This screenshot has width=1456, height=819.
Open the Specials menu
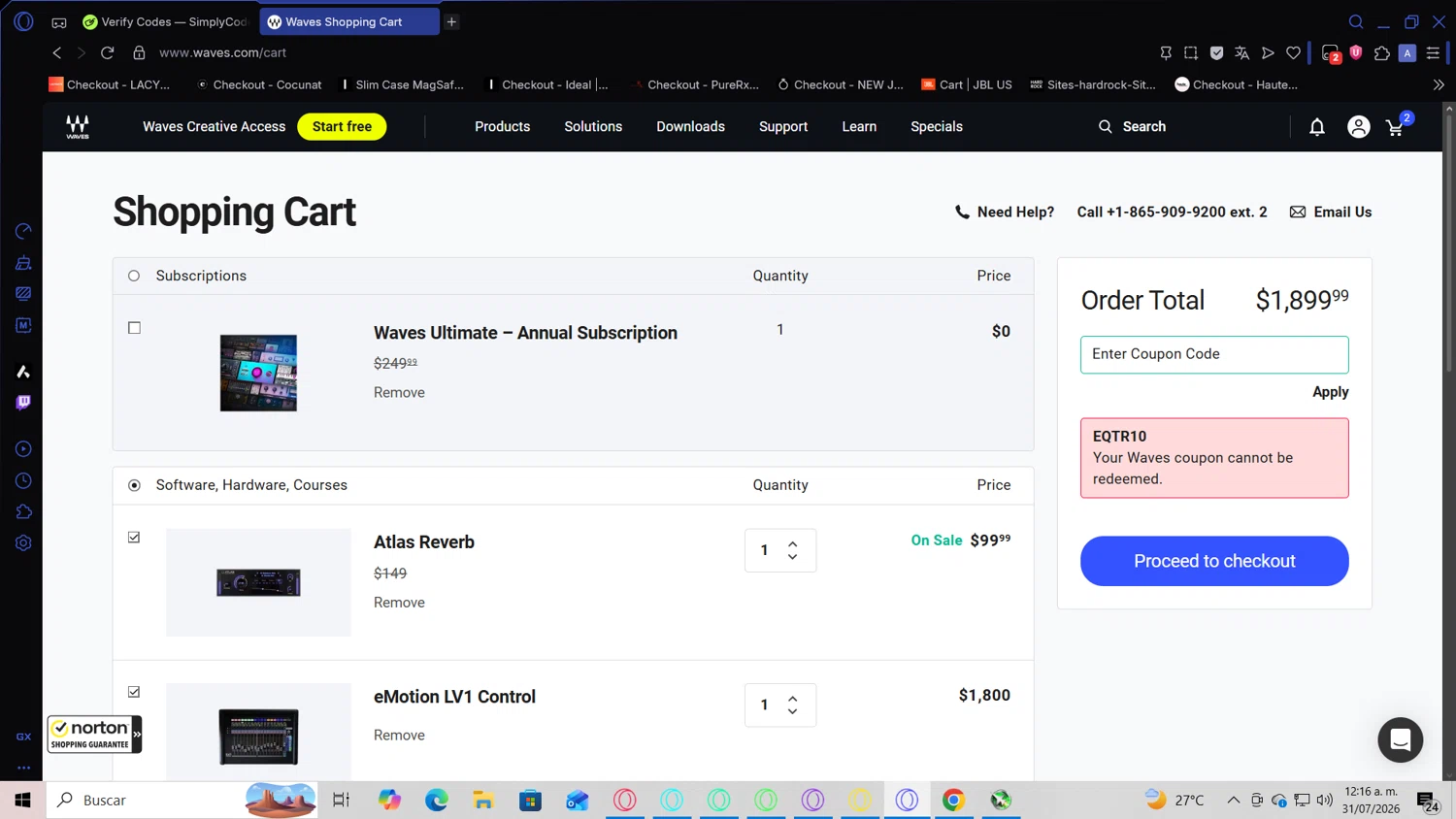tap(937, 126)
